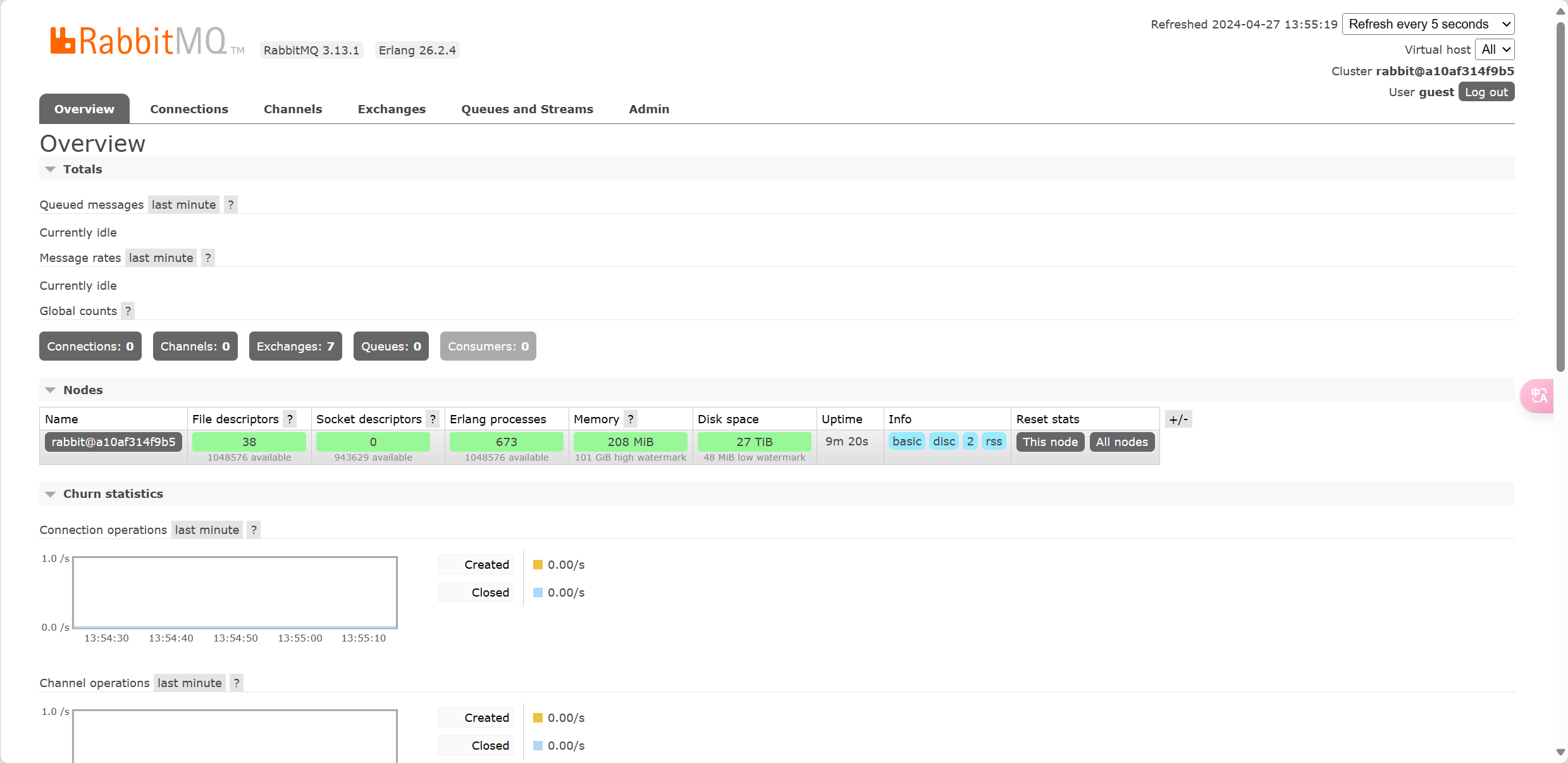Toggle Consumers: 0 global count
Screen dimensions: 1568x763
click(488, 346)
